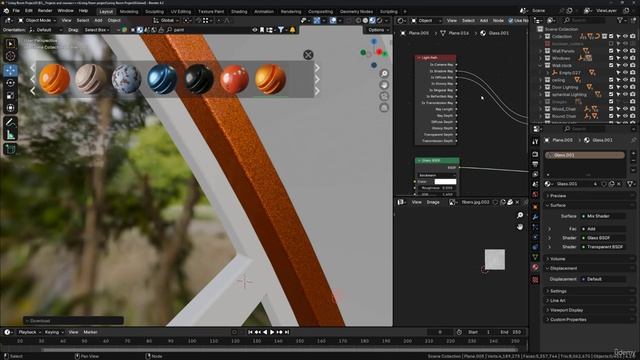The height and width of the screenshot is (360, 640).
Task: Hide the Windows collection with eye icon
Action: click(625, 58)
